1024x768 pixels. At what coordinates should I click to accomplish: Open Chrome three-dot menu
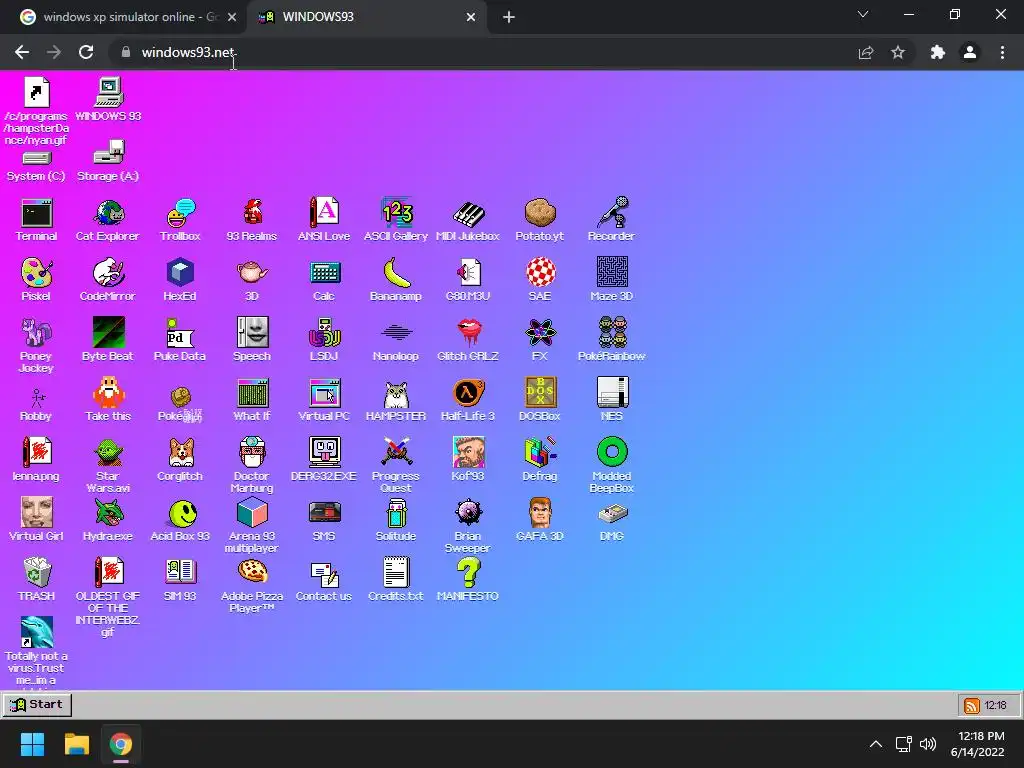[x=1002, y=52]
